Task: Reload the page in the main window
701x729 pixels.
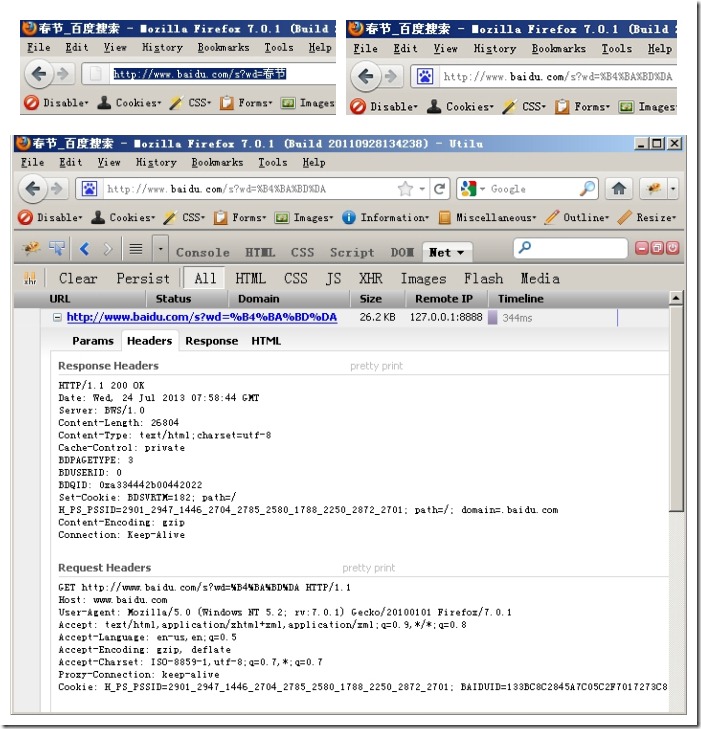Action: click(x=439, y=189)
